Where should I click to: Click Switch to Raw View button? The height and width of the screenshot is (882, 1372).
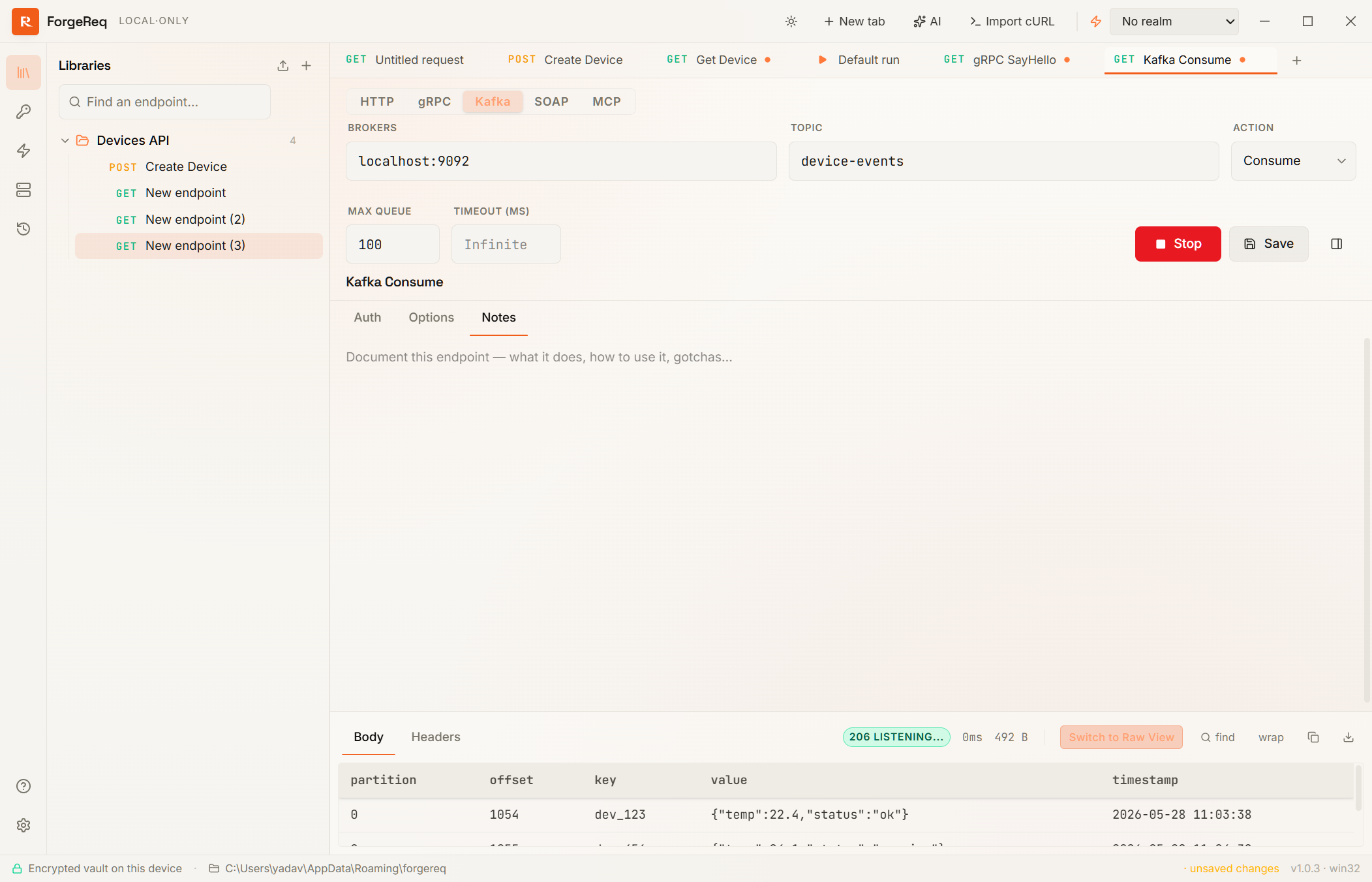[1121, 737]
